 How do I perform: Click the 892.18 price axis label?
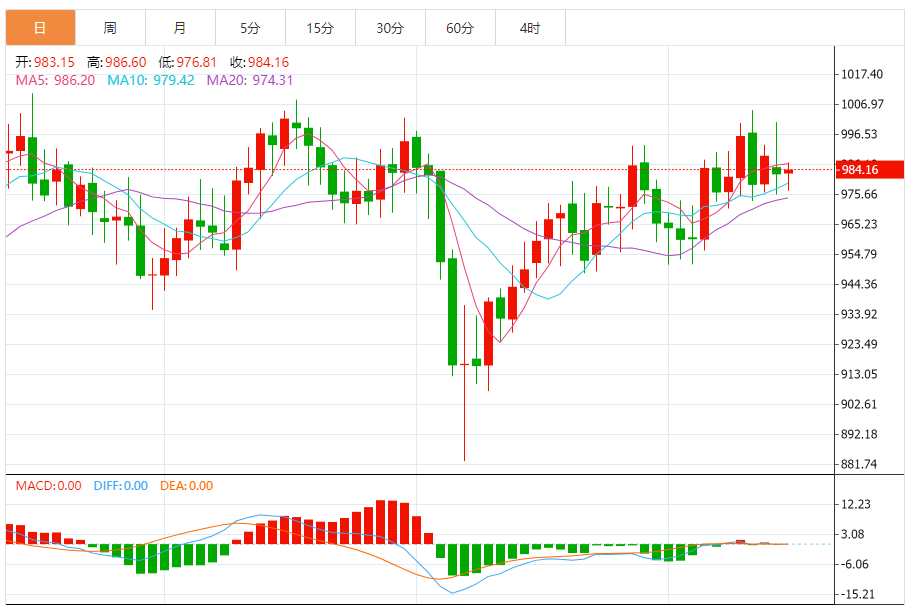[859, 435]
